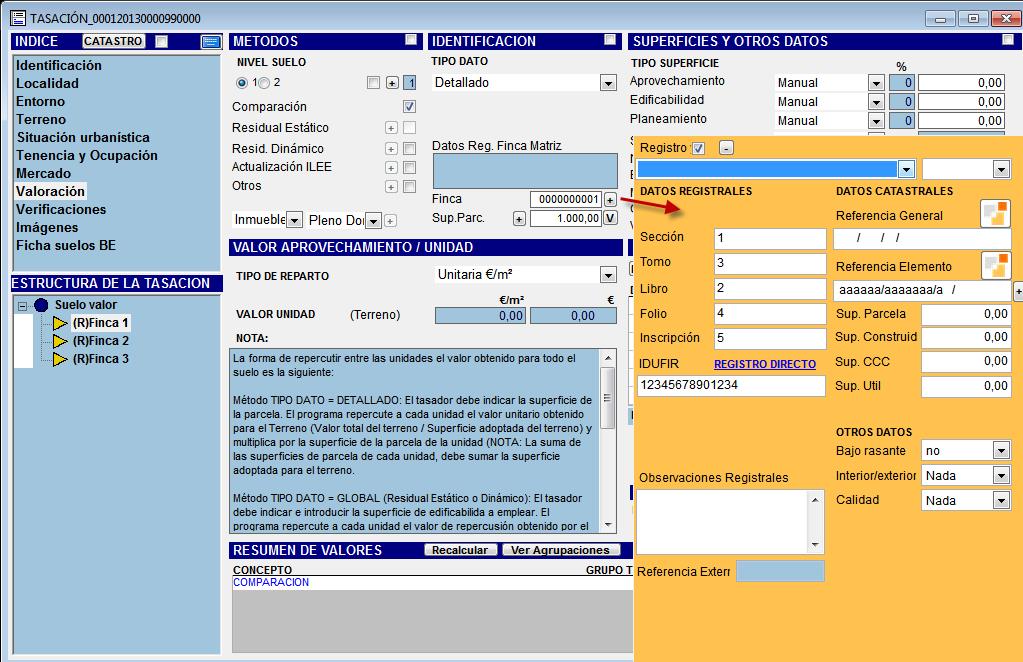
Task: Select (R)Finca 1 yellow triangle icon
Action: pos(60,323)
